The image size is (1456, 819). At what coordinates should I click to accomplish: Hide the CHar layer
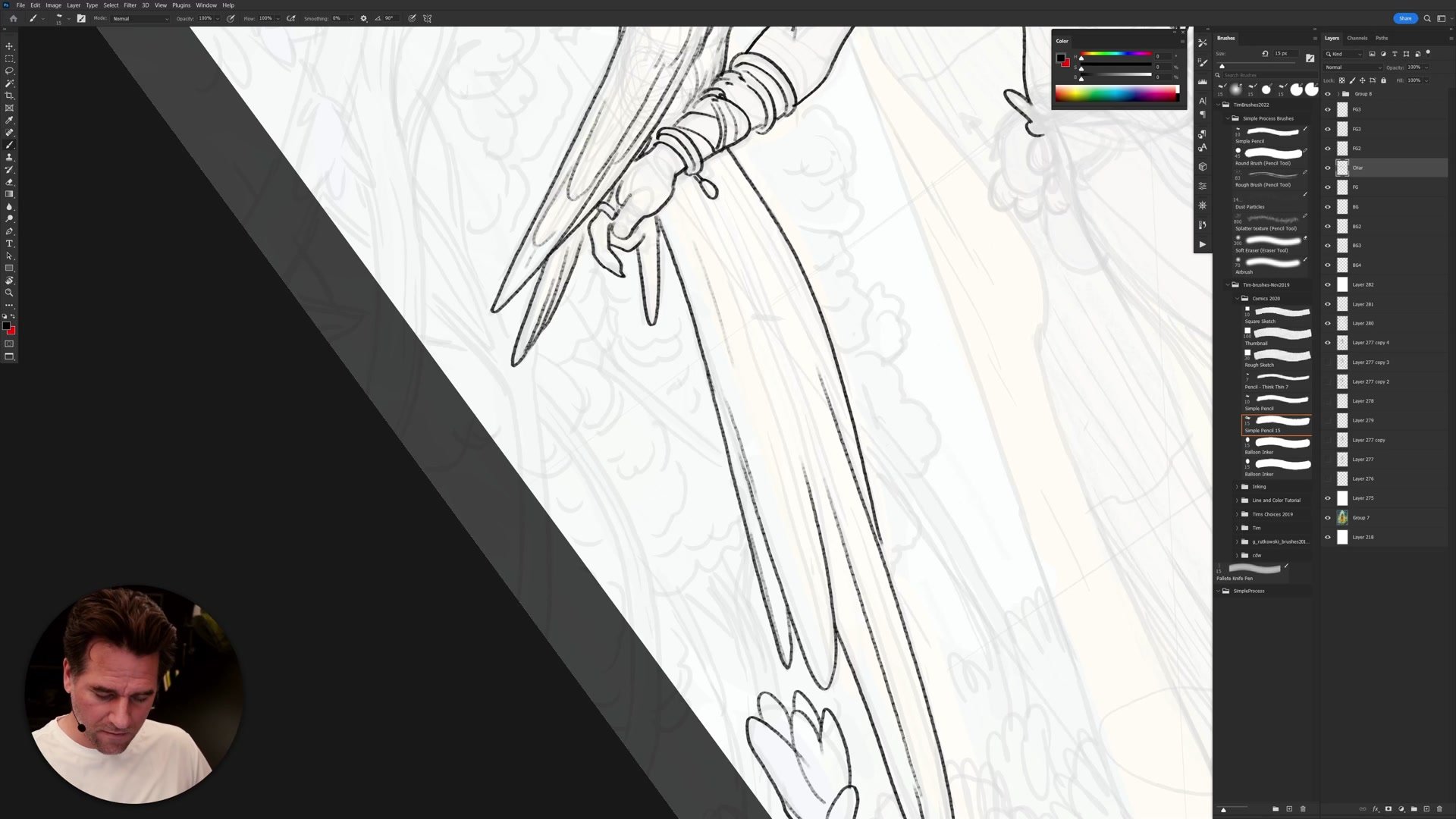pyautogui.click(x=1327, y=168)
